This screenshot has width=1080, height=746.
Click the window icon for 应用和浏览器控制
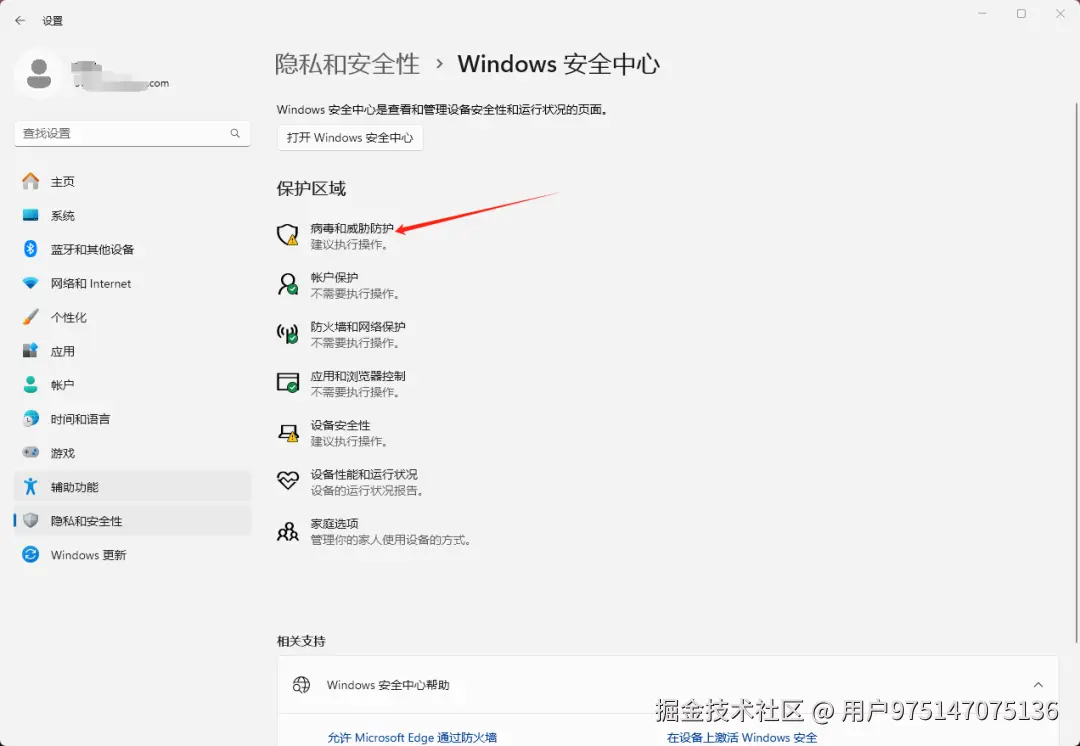287,382
